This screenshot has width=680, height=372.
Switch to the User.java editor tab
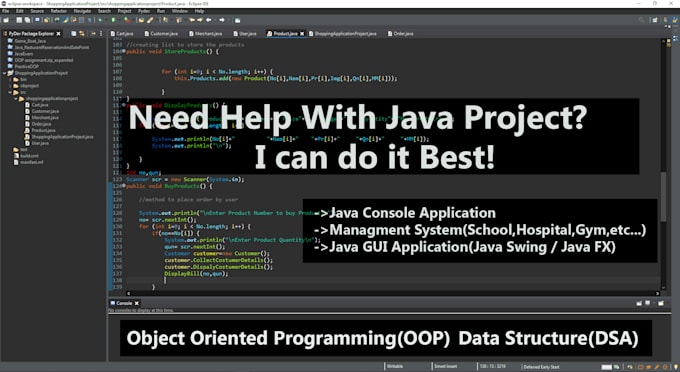click(x=245, y=33)
